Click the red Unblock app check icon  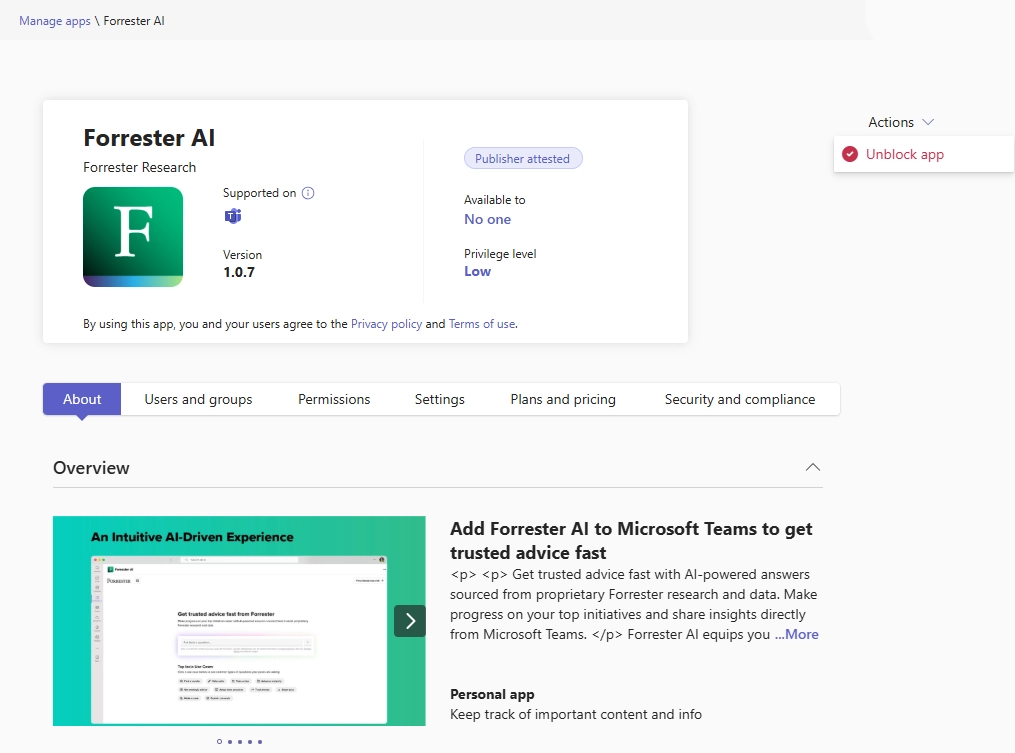coord(850,154)
